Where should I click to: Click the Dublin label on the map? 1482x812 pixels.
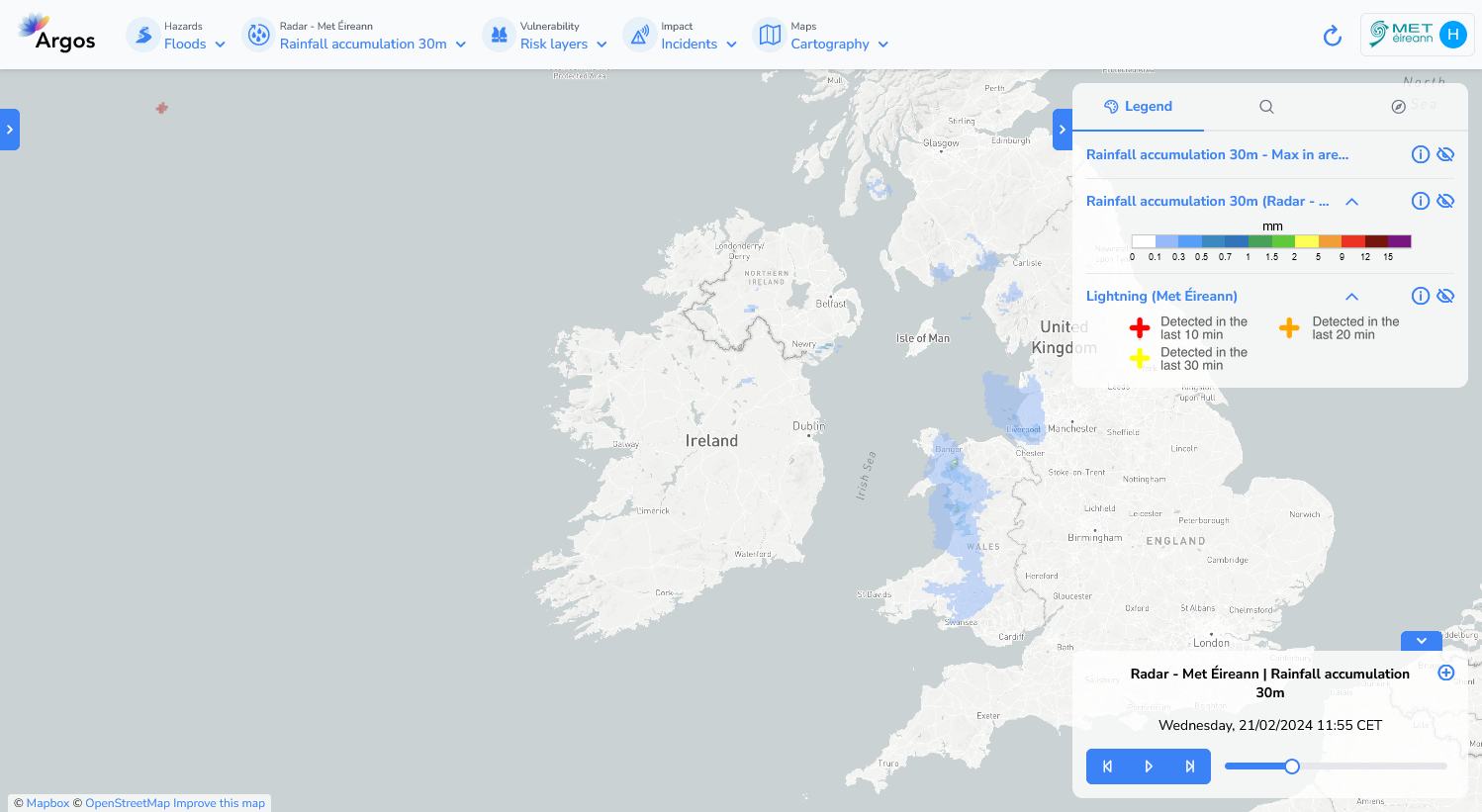808,426
